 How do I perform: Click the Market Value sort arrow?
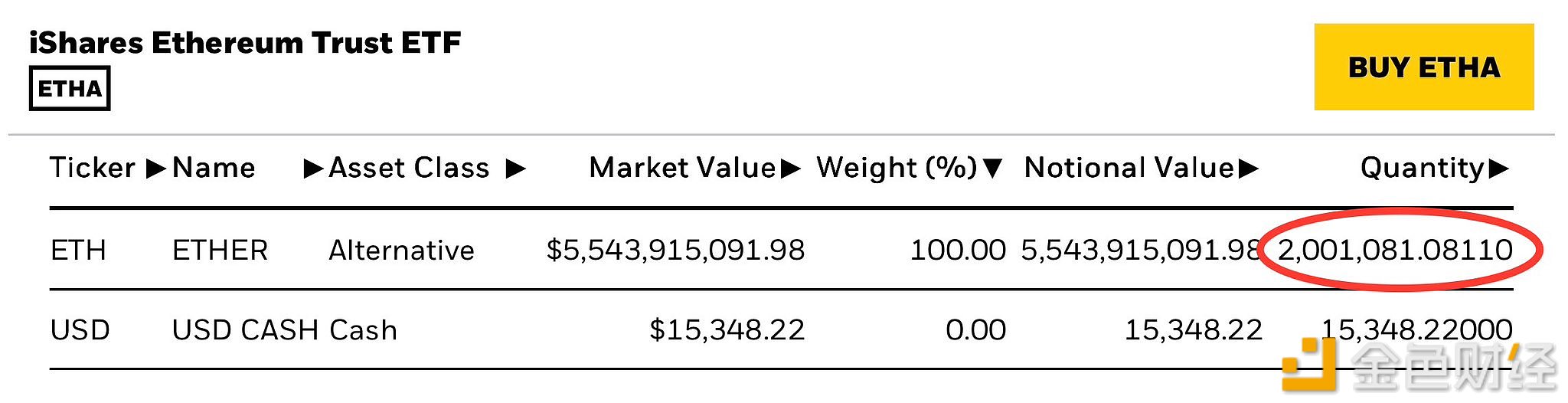[791, 168]
